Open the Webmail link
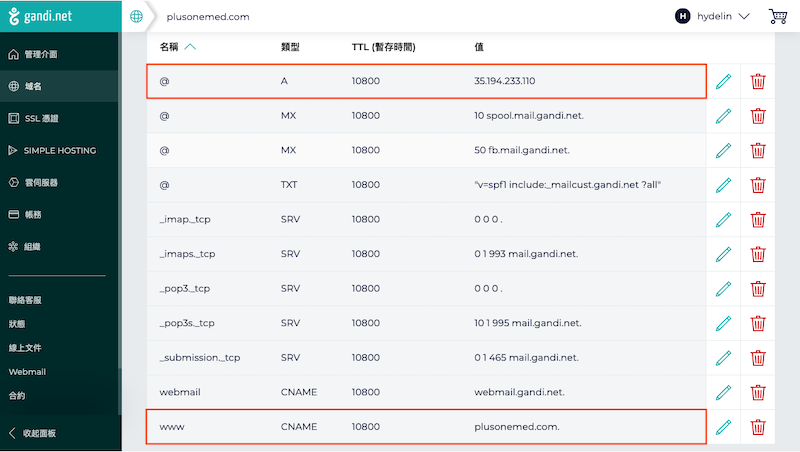The image size is (800, 452). (27, 372)
